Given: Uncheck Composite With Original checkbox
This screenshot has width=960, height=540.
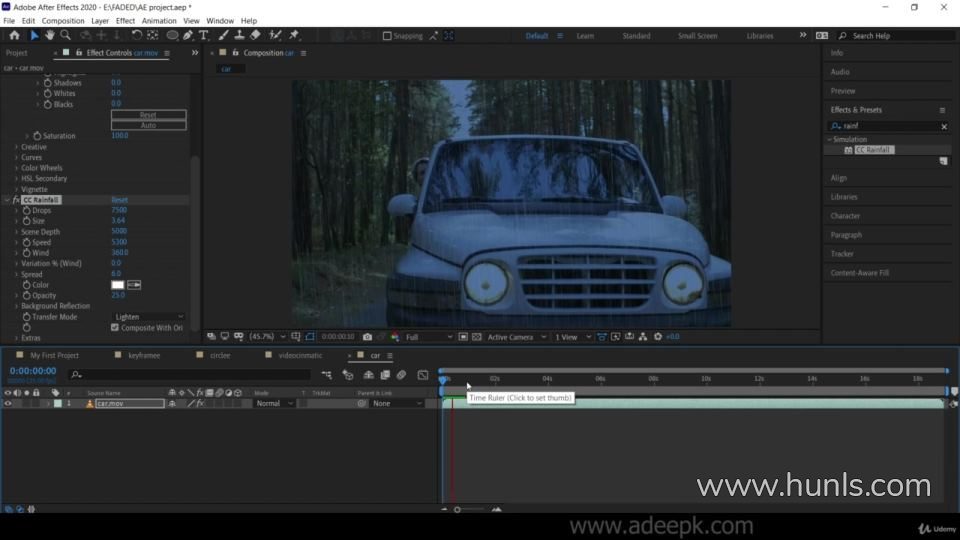Looking at the screenshot, I should pos(115,327).
